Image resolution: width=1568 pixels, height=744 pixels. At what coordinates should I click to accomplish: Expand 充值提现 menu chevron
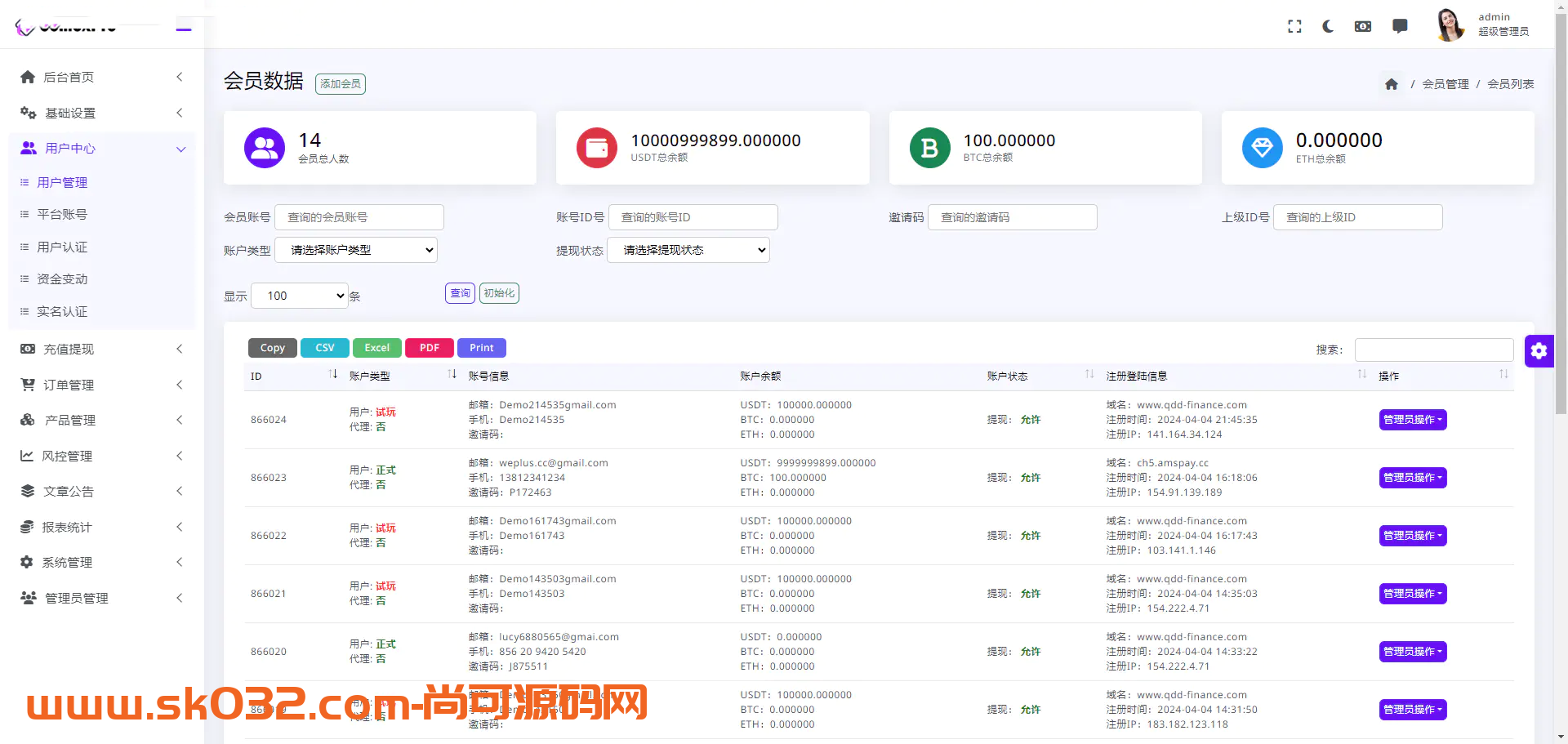pos(180,349)
